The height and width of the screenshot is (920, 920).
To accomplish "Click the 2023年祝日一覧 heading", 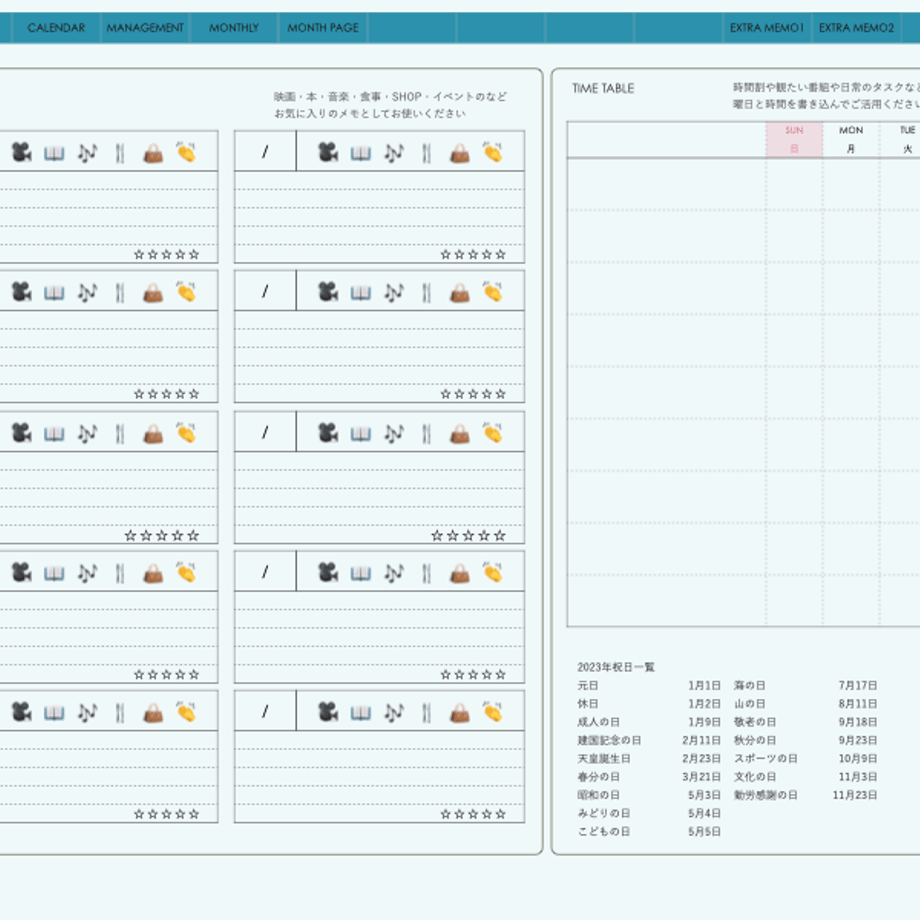I will click(615, 667).
